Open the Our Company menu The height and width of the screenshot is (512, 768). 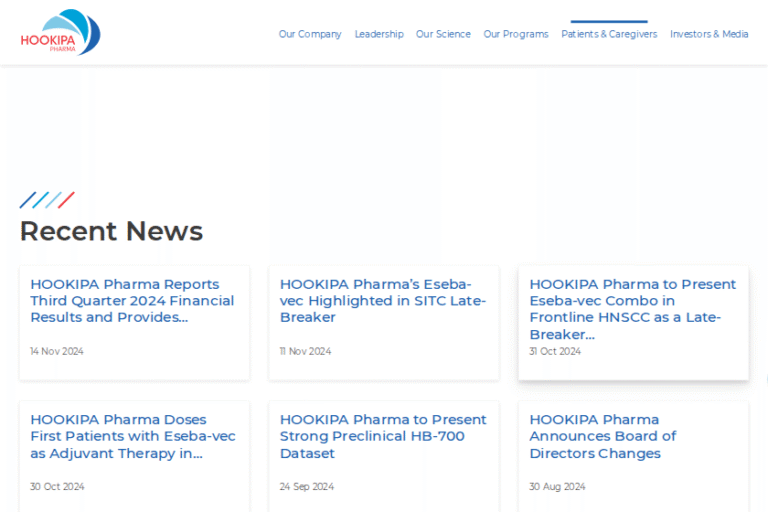310,34
